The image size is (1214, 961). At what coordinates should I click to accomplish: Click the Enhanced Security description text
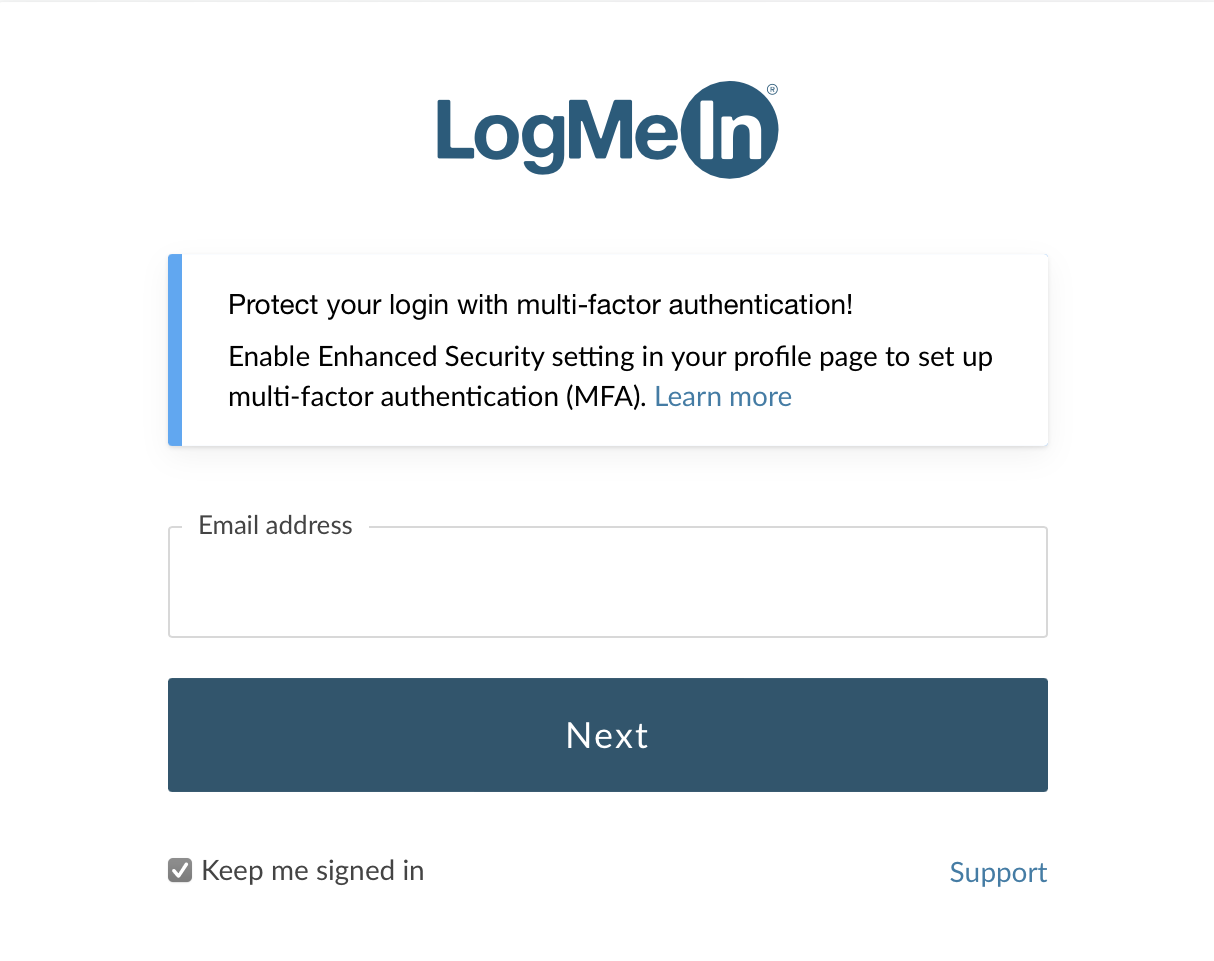coord(610,377)
